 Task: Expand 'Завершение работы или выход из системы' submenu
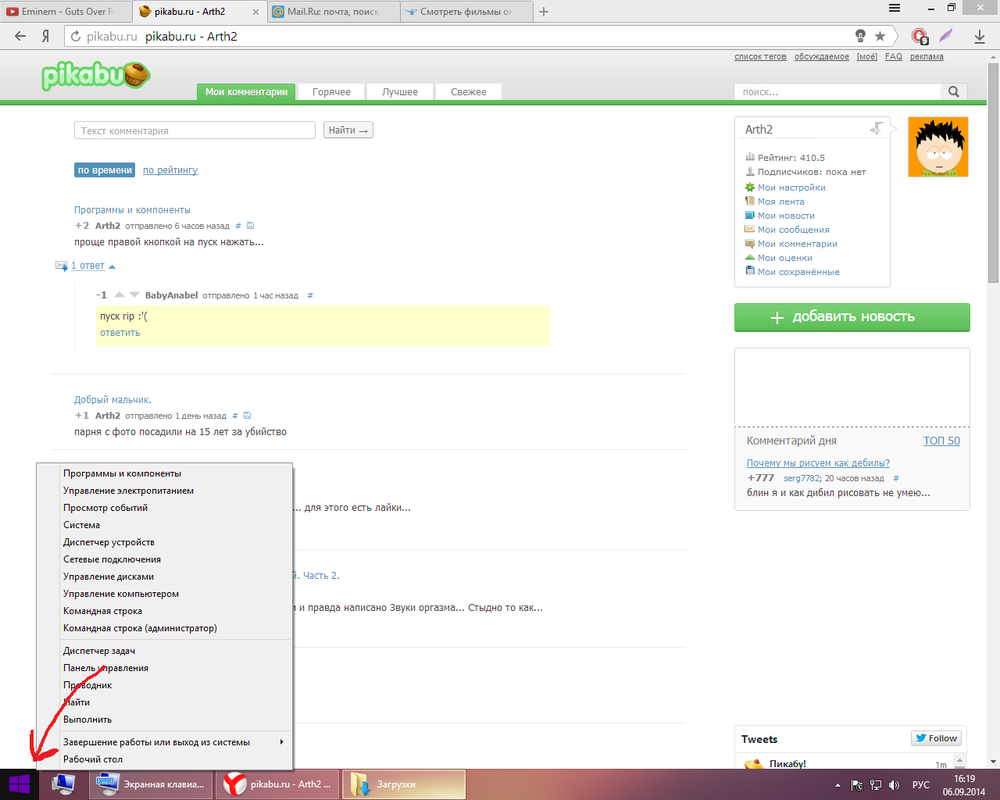pyautogui.click(x=170, y=742)
